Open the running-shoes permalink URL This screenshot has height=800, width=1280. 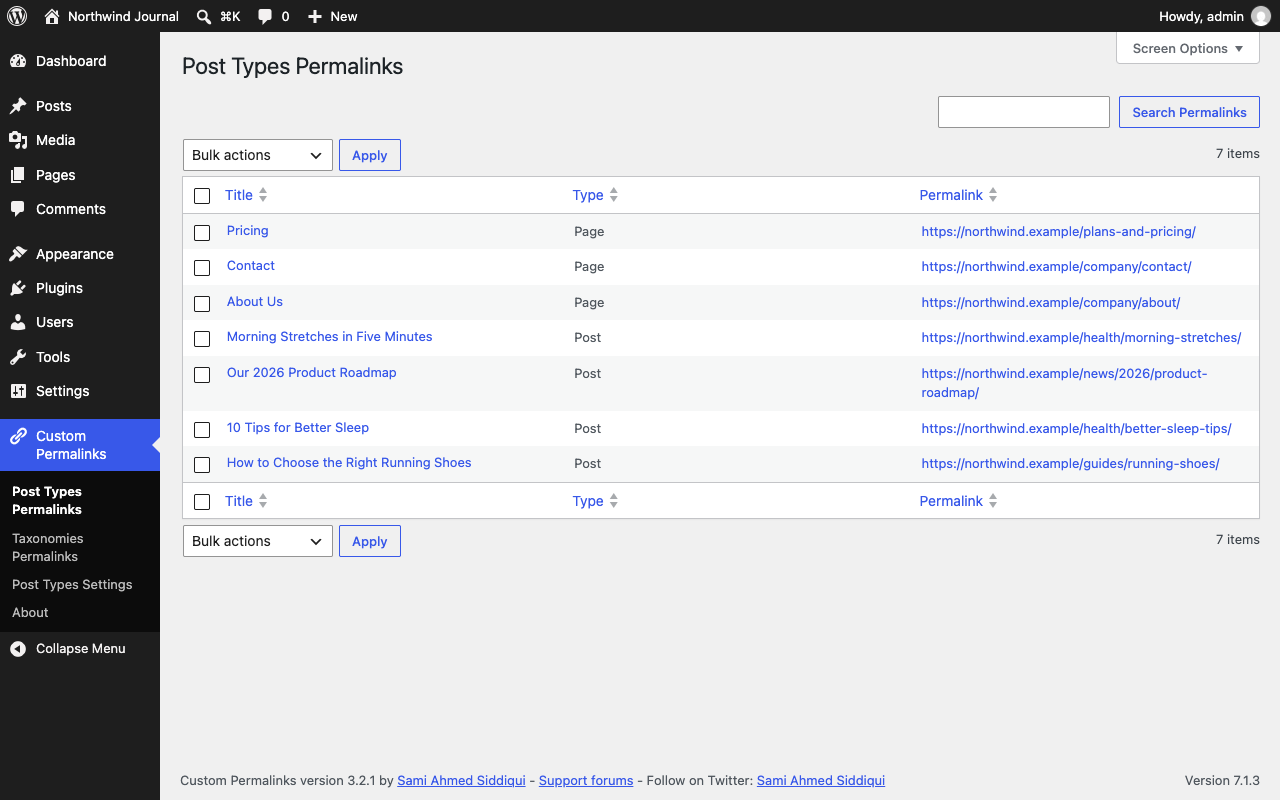click(x=1070, y=463)
